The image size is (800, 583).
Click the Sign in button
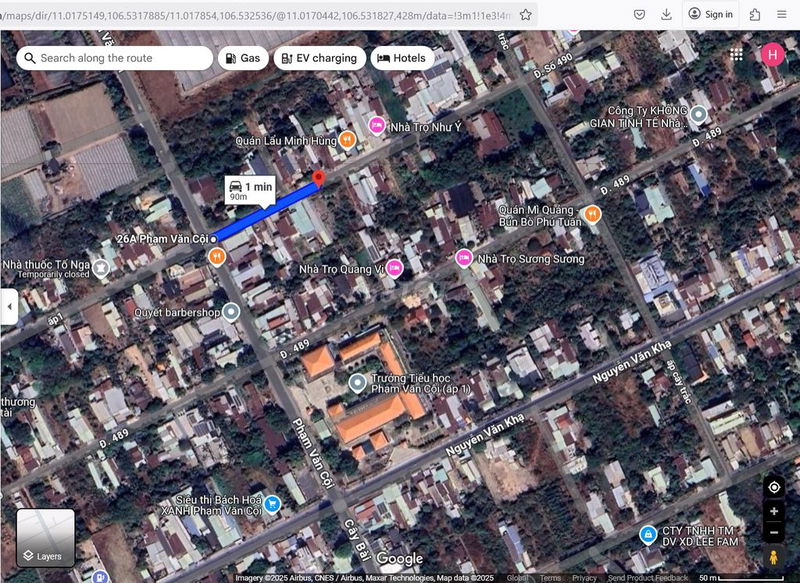710,14
